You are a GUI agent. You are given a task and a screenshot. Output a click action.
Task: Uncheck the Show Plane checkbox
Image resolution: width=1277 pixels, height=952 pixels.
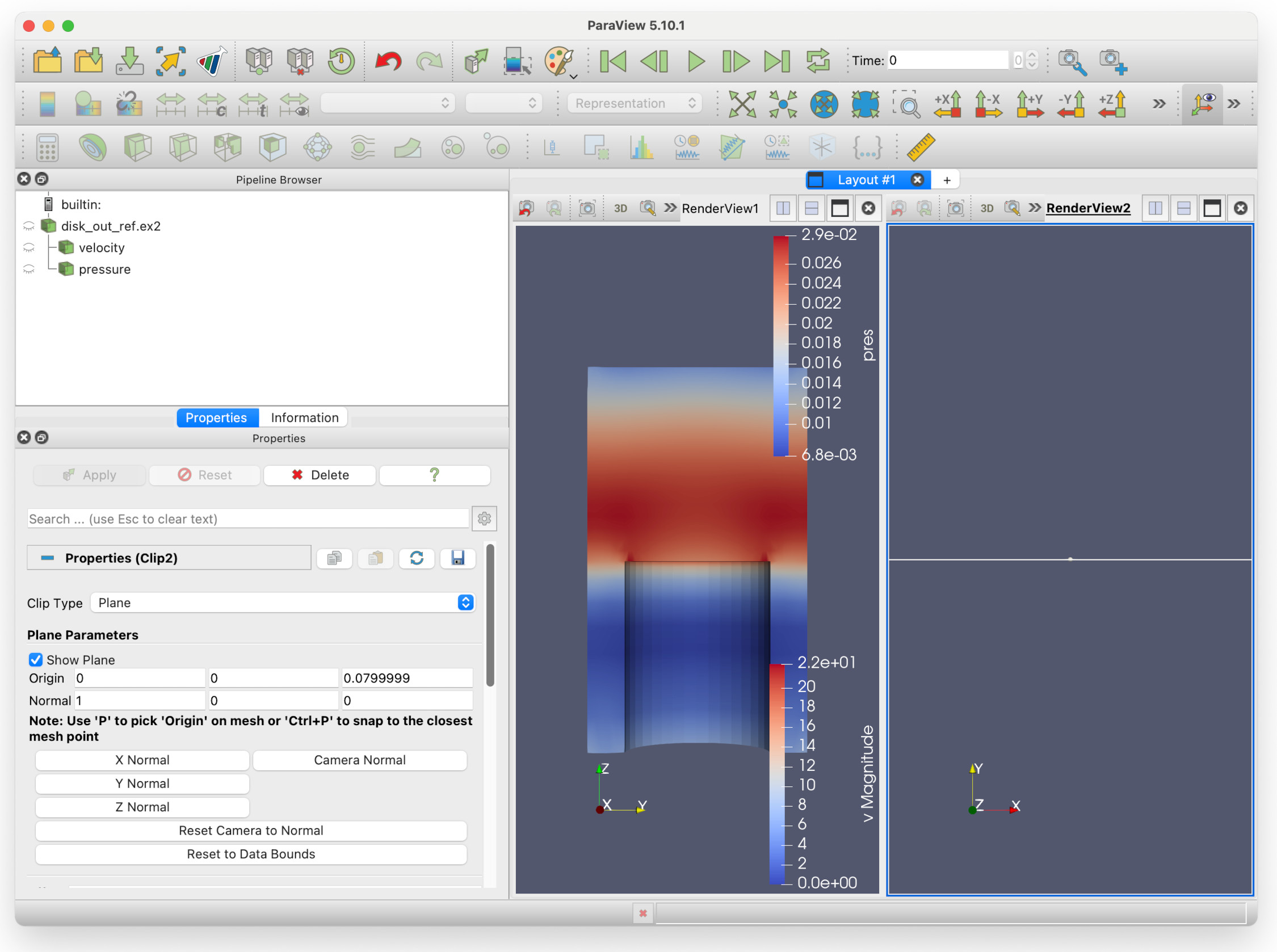click(36, 660)
